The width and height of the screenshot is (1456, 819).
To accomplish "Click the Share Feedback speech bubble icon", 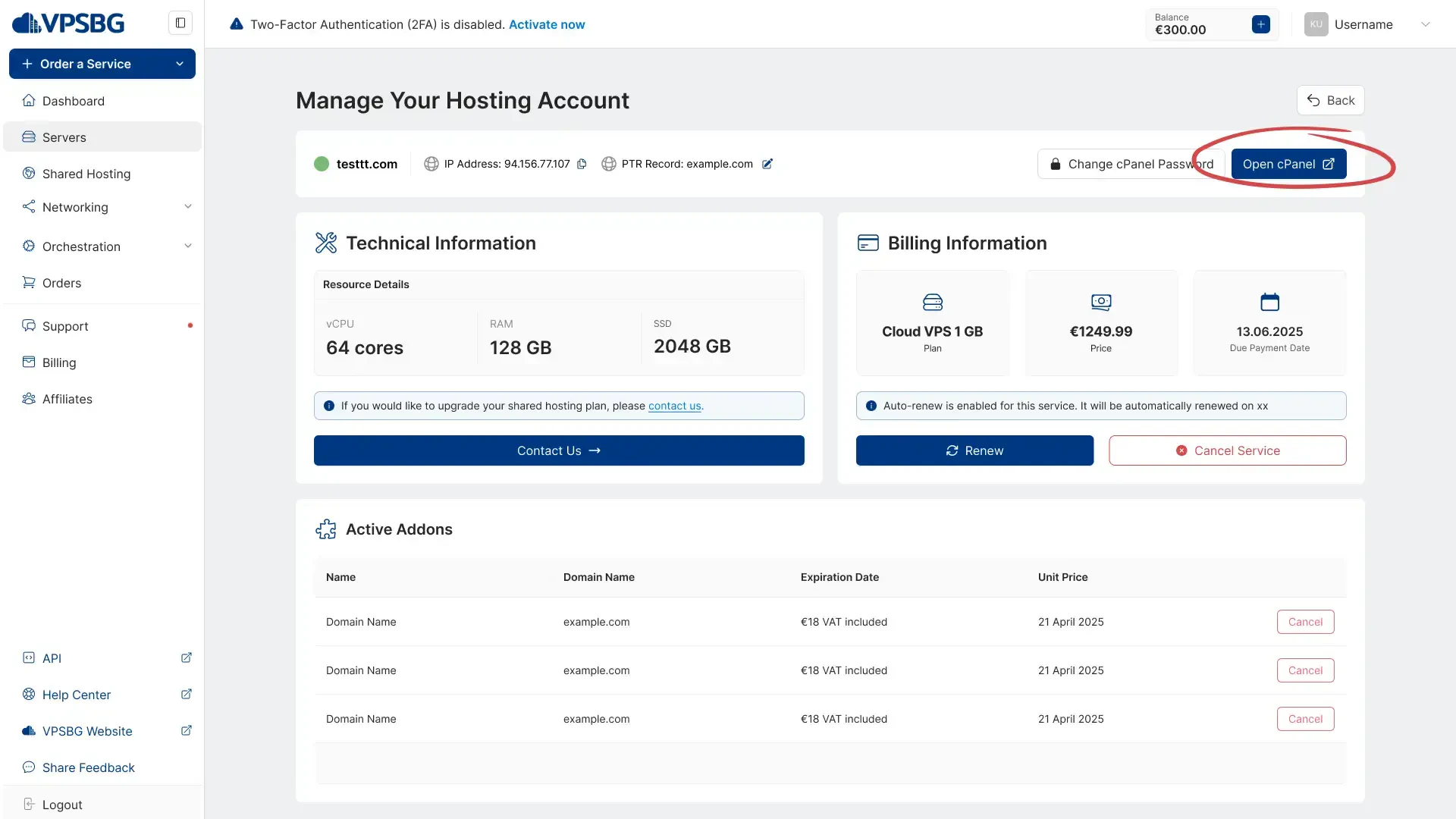I will click(28, 767).
